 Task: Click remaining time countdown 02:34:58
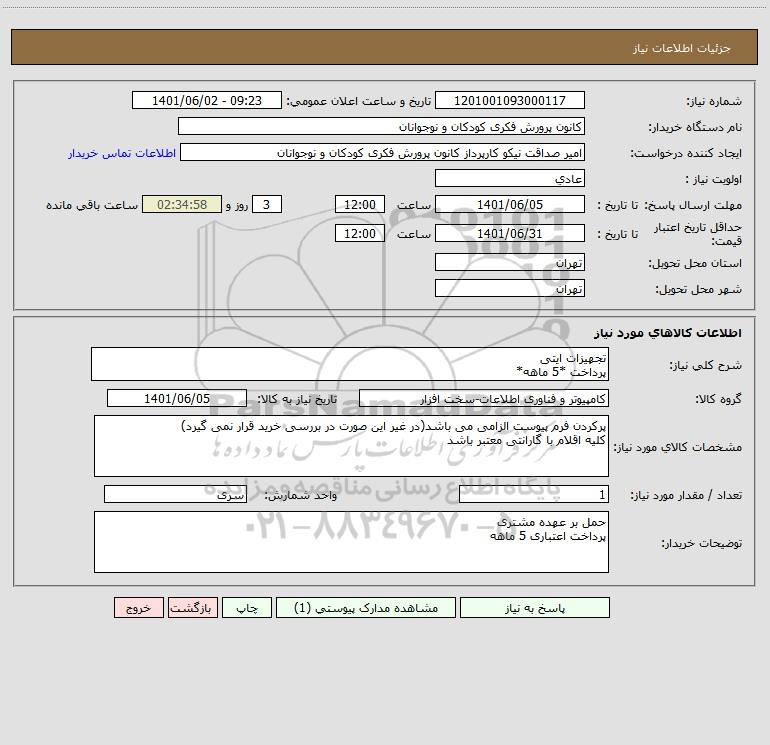click(182, 204)
